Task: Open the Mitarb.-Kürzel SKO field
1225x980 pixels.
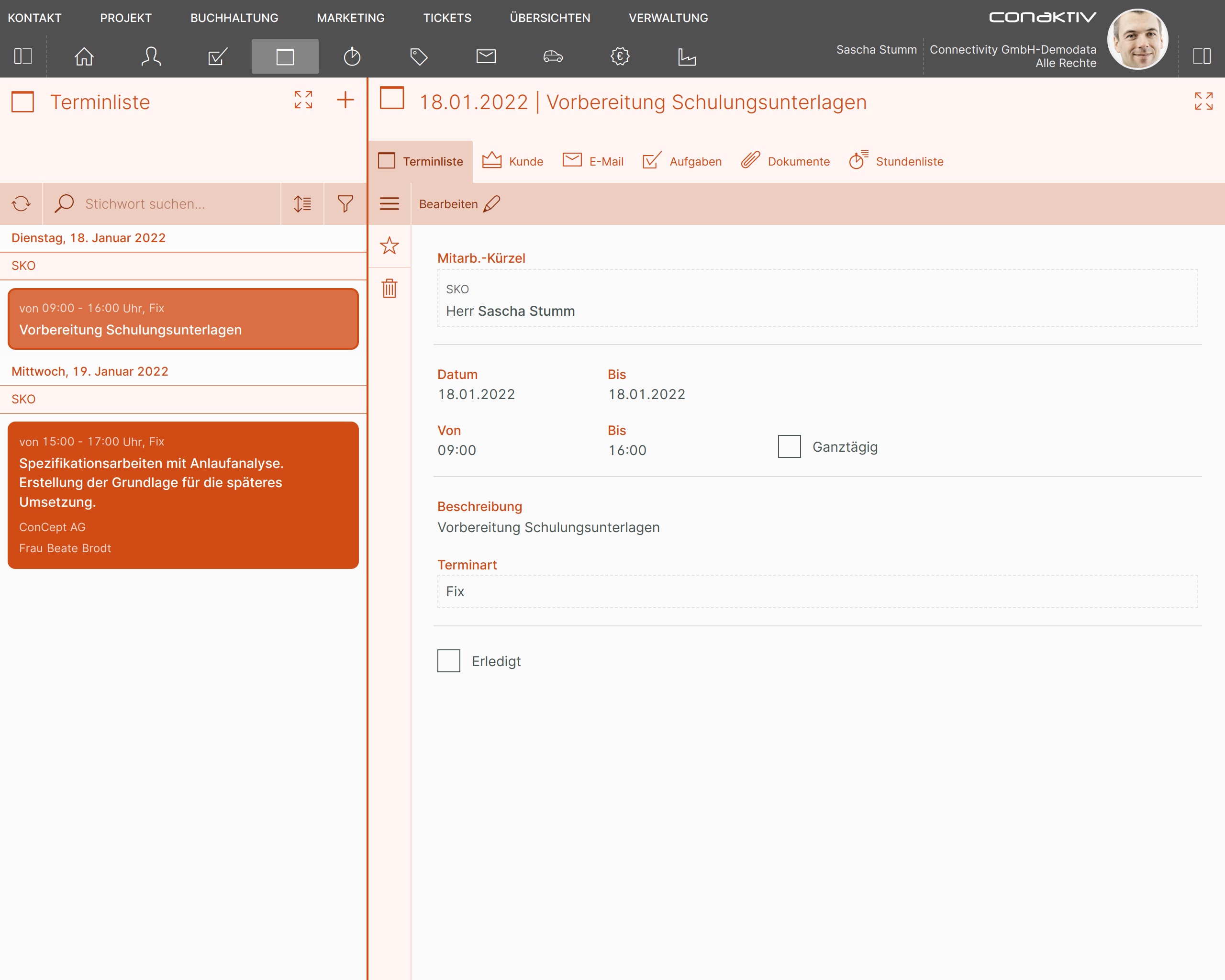Action: point(817,298)
